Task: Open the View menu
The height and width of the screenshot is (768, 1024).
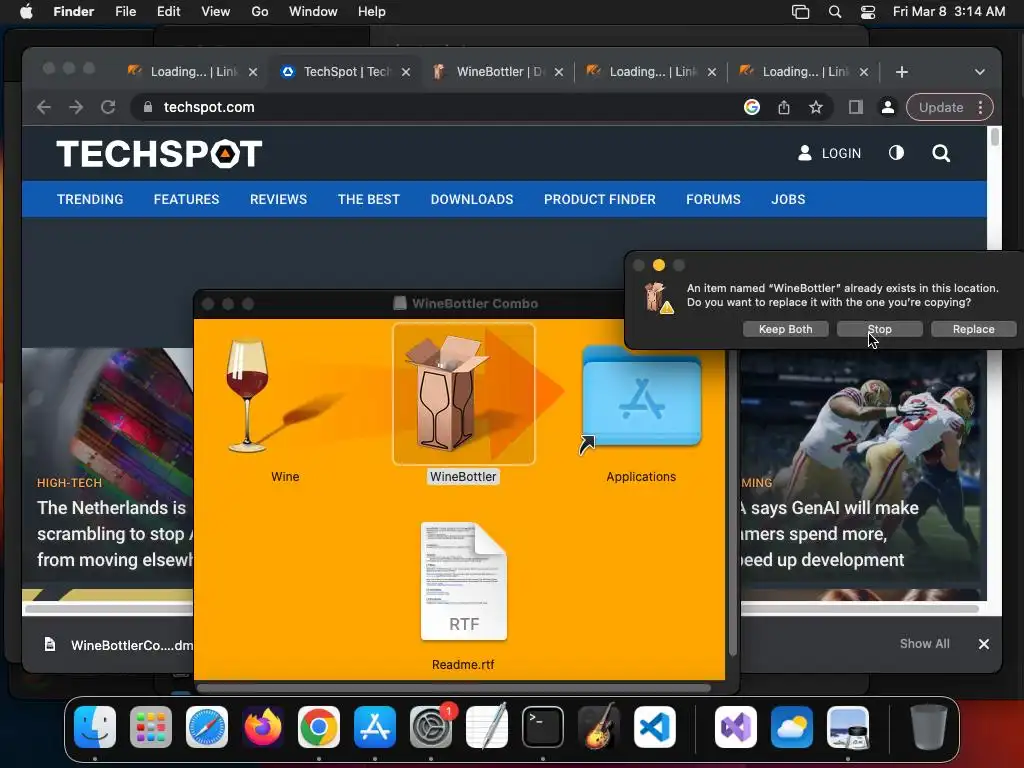Action: 216,12
